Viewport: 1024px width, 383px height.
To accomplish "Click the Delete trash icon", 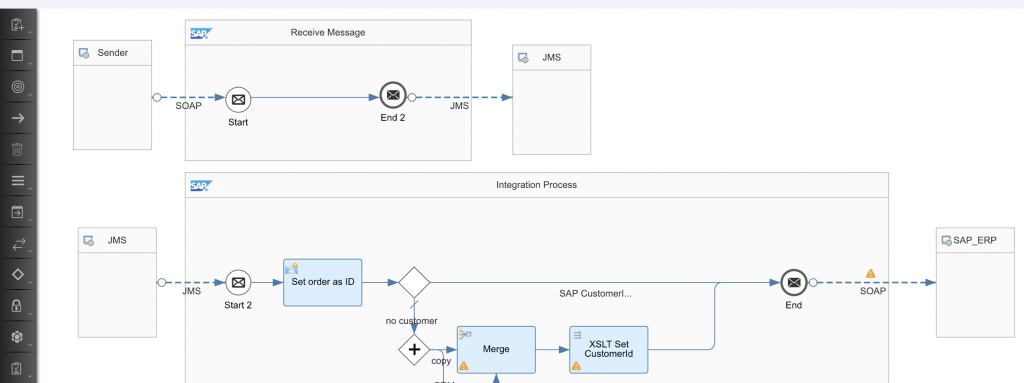I will 18,150.
